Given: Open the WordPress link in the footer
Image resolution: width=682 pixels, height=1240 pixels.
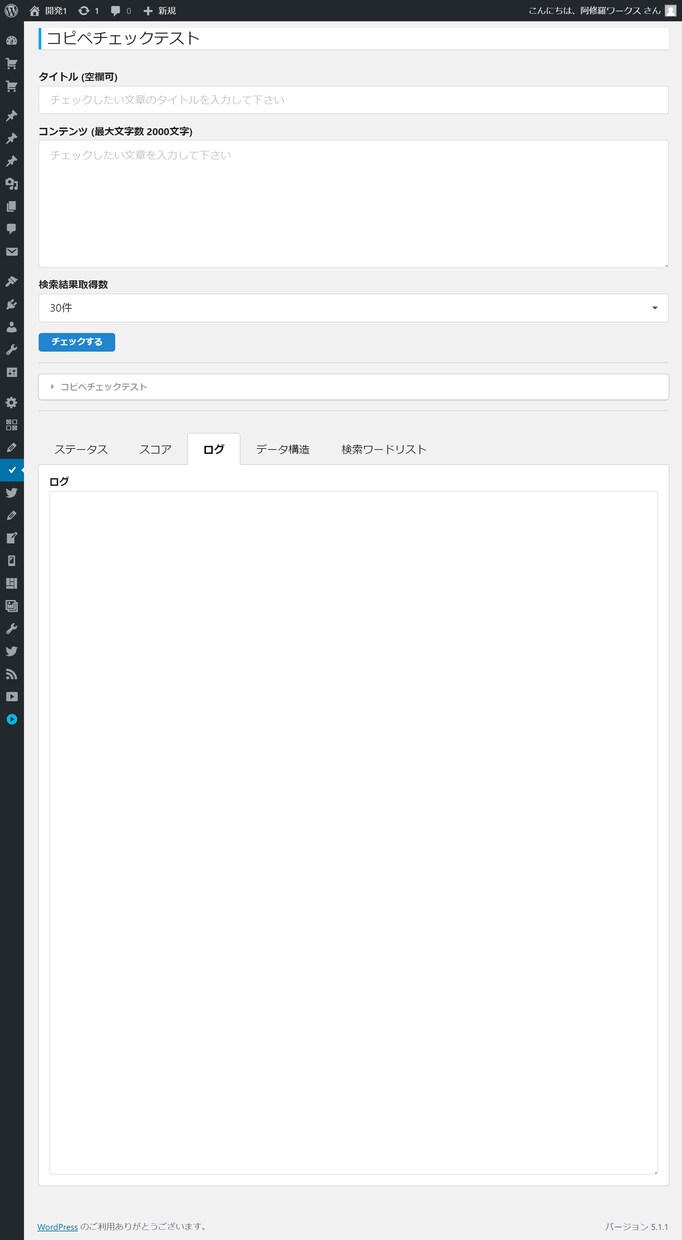Looking at the screenshot, I should click(x=57, y=1226).
